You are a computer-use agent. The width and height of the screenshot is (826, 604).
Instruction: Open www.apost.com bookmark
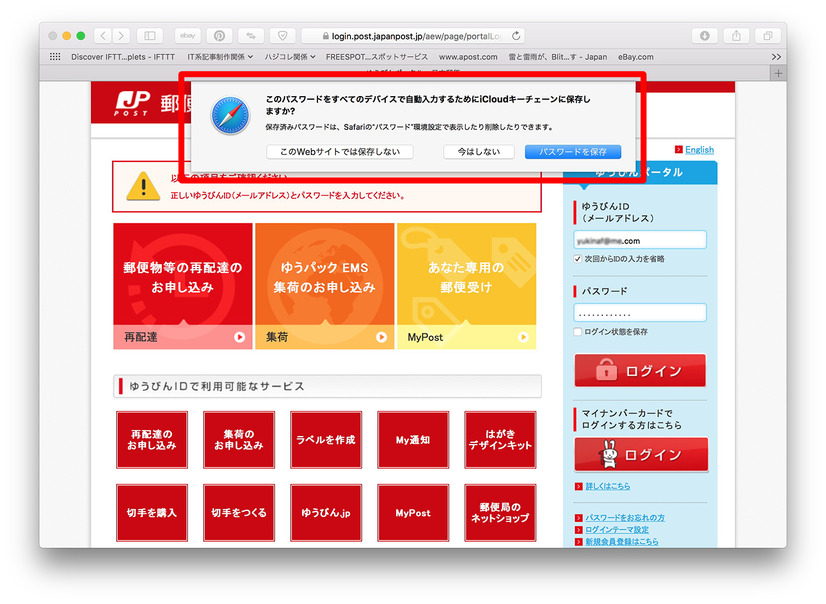(x=468, y=57)
